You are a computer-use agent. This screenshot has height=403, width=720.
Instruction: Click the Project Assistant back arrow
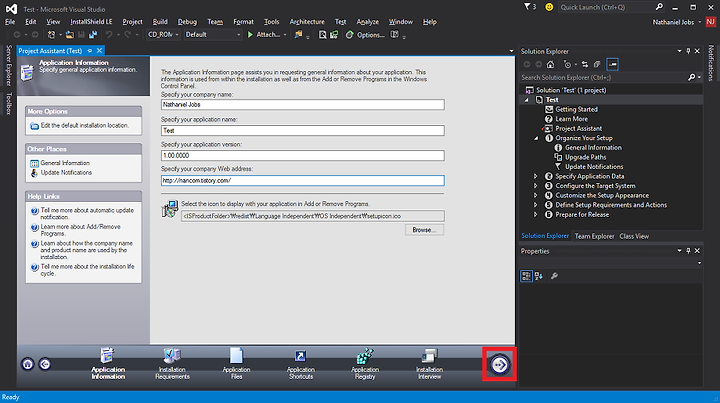pyautogui.click(x=45, y=364)
